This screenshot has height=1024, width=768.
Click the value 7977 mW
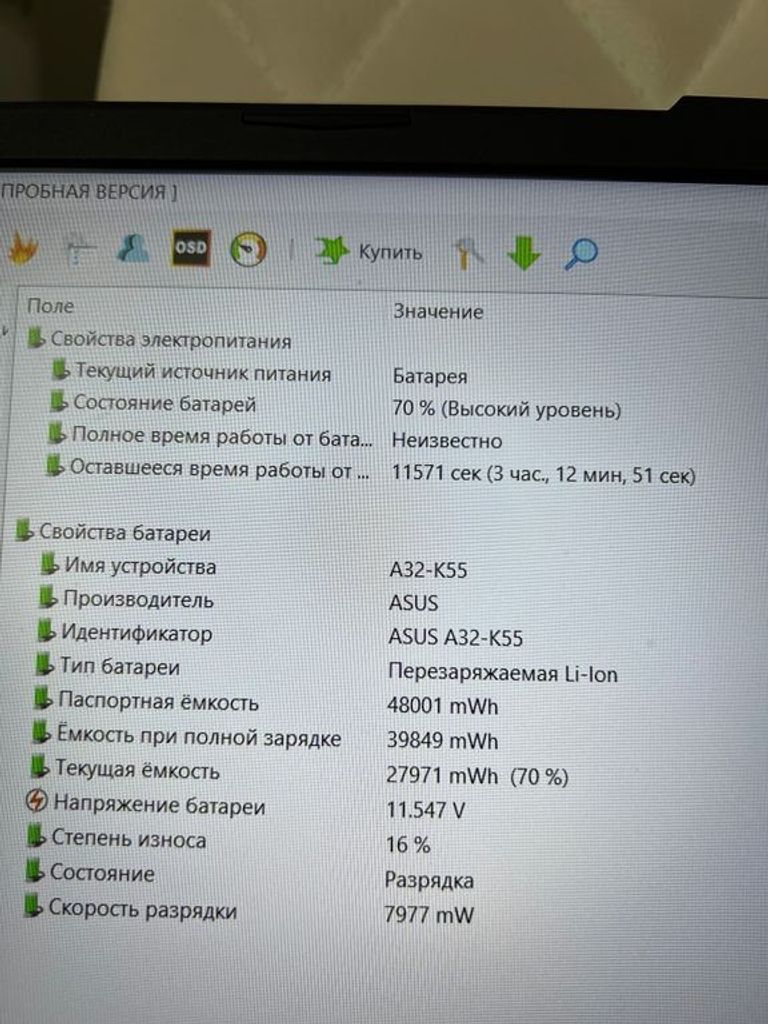(x=428, y=914)
